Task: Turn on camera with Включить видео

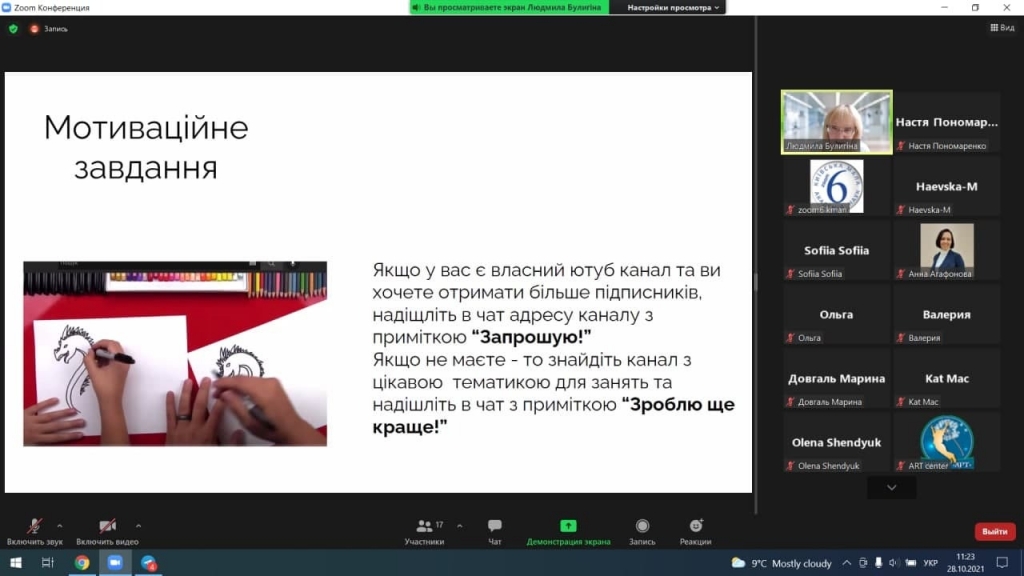Action: pos(107,532)
